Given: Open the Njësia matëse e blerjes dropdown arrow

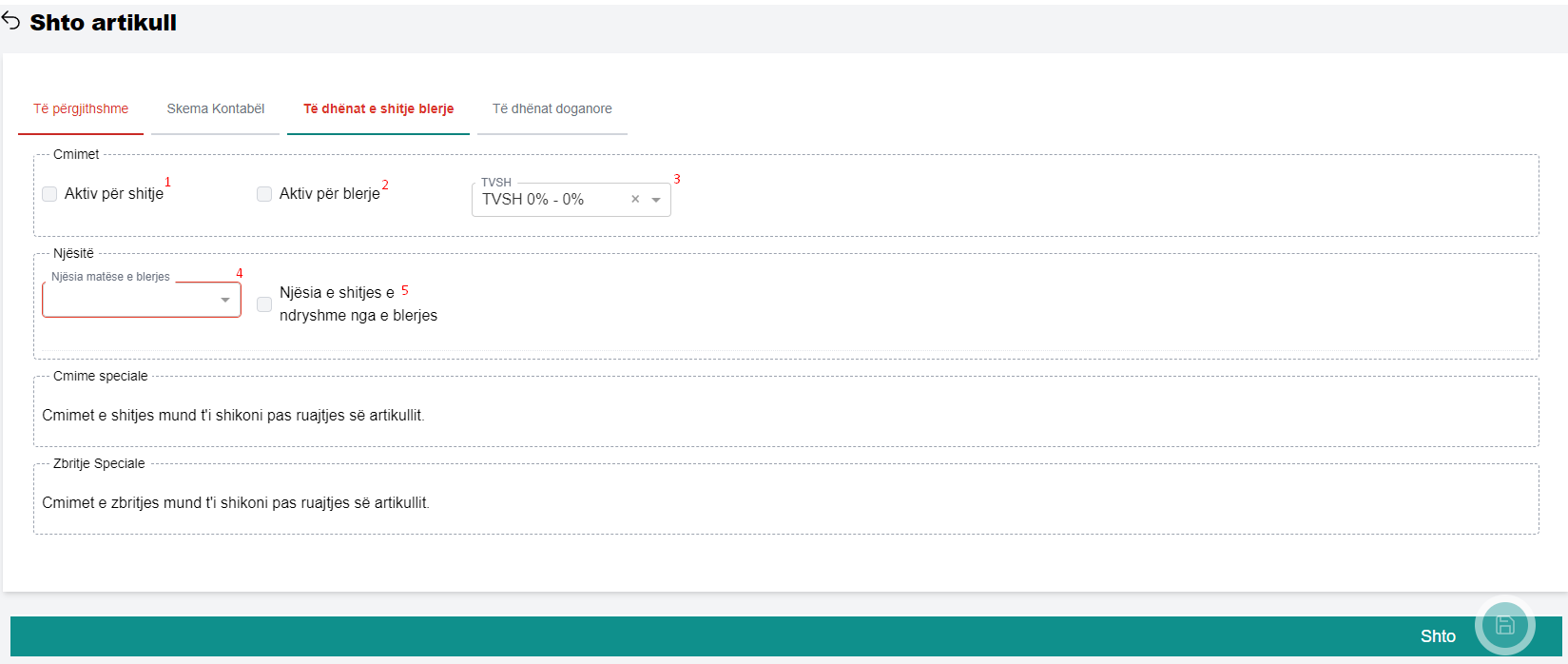Looking at the screenshot, I should 225,301.
